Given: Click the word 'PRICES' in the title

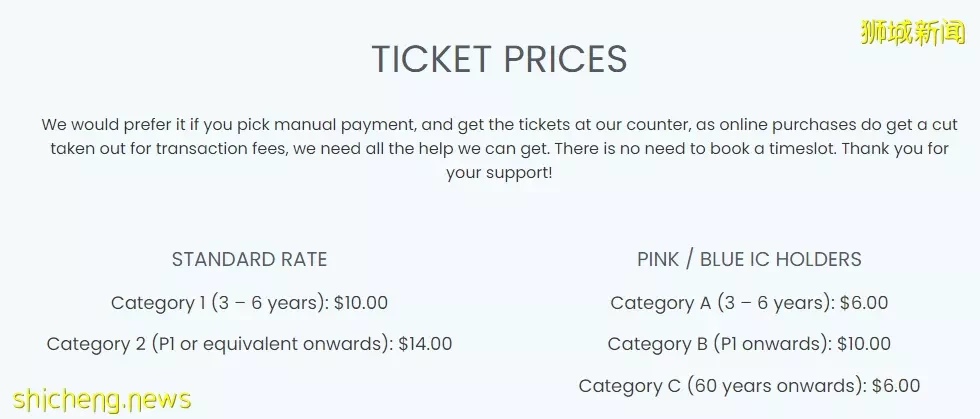Looking at the screenshot, I should click(566, 59).
